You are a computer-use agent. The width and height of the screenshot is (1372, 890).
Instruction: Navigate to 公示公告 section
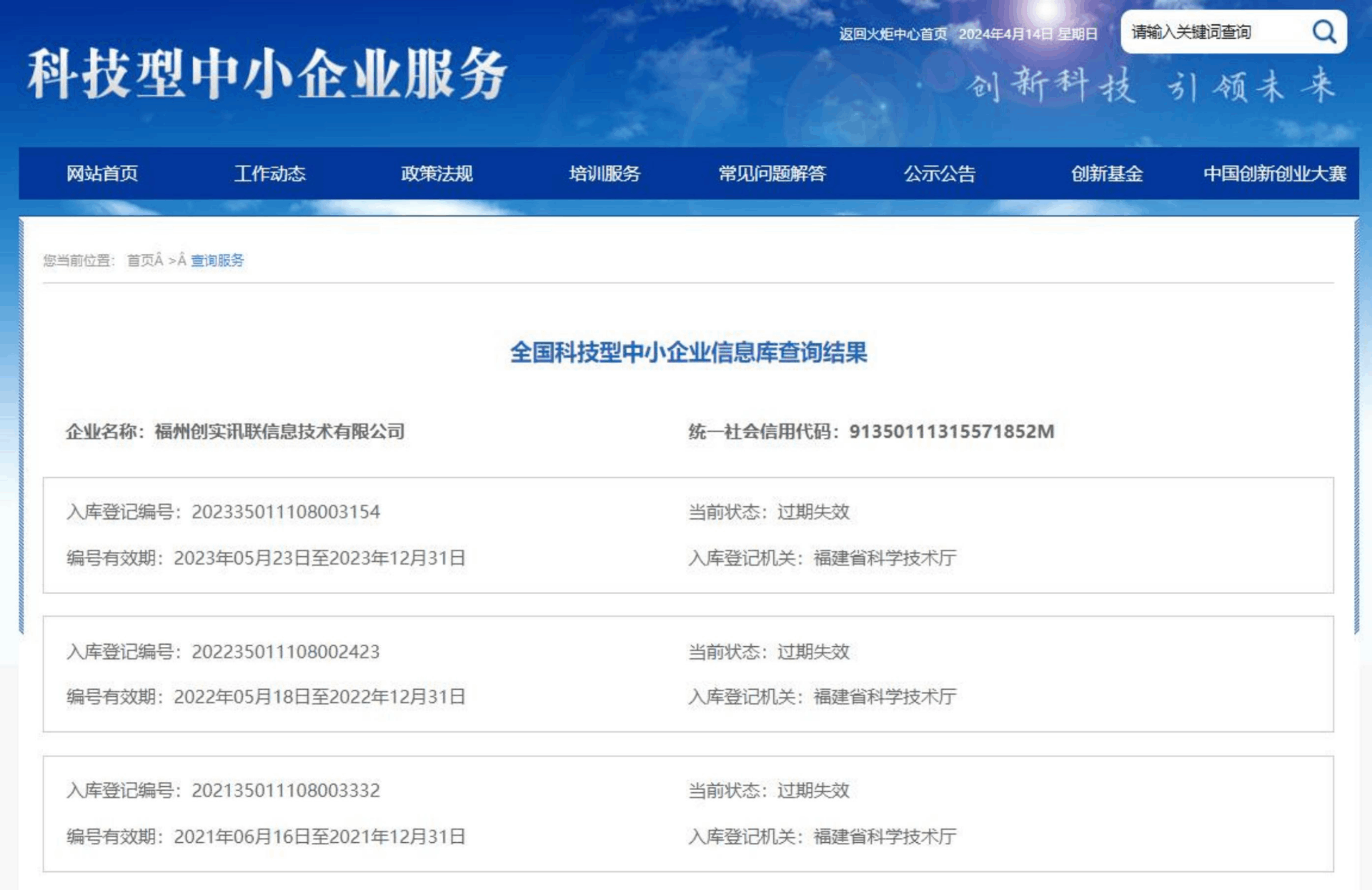click(939, 174)
